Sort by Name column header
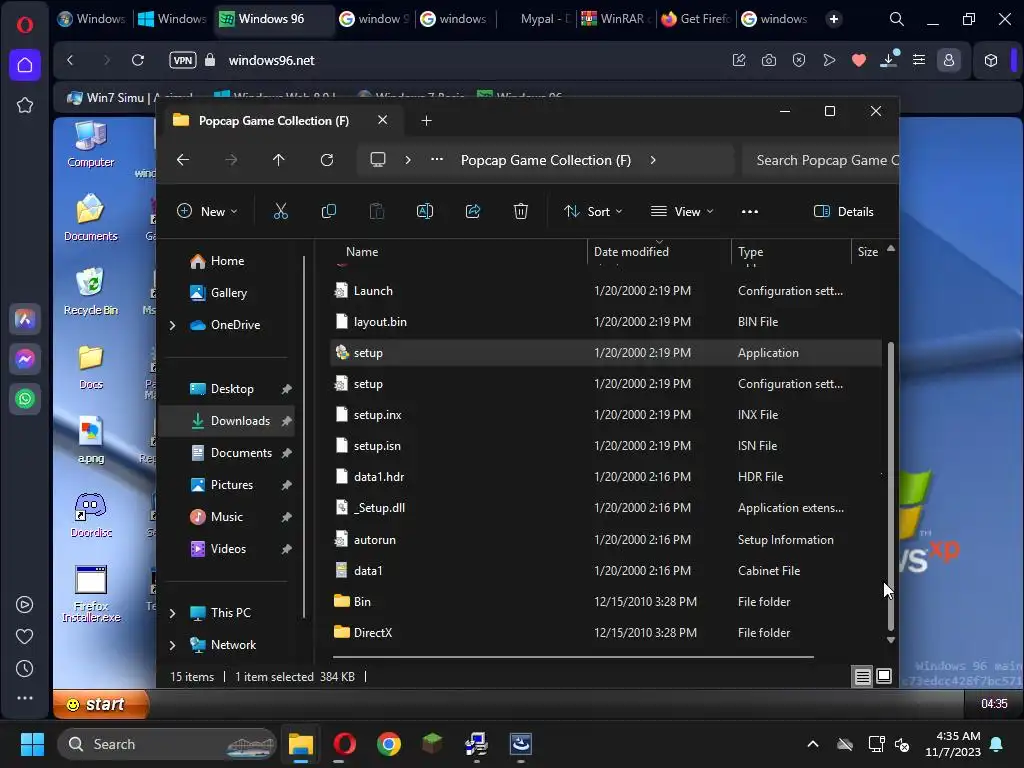1024x768 pixels. tap(362, 252)
